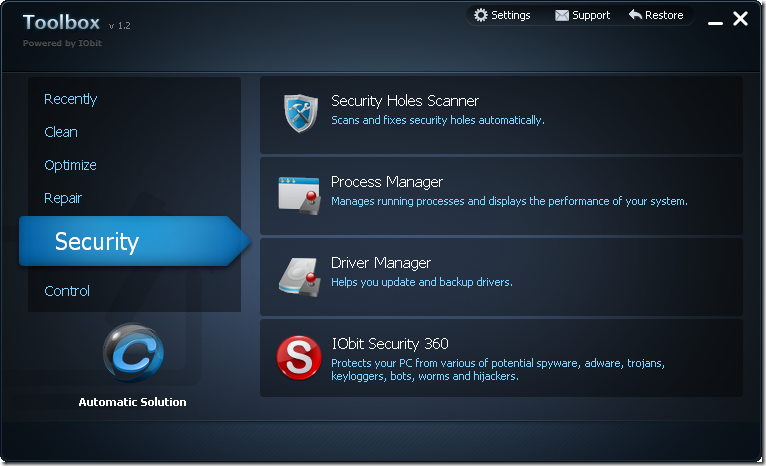Click 'Protects your PC from various' description
The image size is (766, 466).
(x=498, y=370)
